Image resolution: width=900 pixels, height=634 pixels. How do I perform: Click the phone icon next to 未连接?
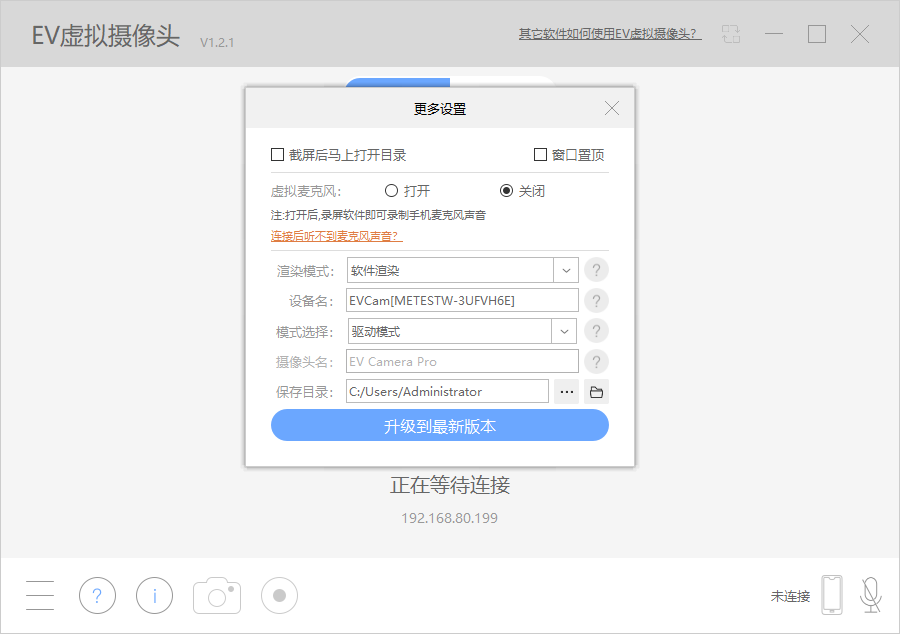[x=833, y=594]
